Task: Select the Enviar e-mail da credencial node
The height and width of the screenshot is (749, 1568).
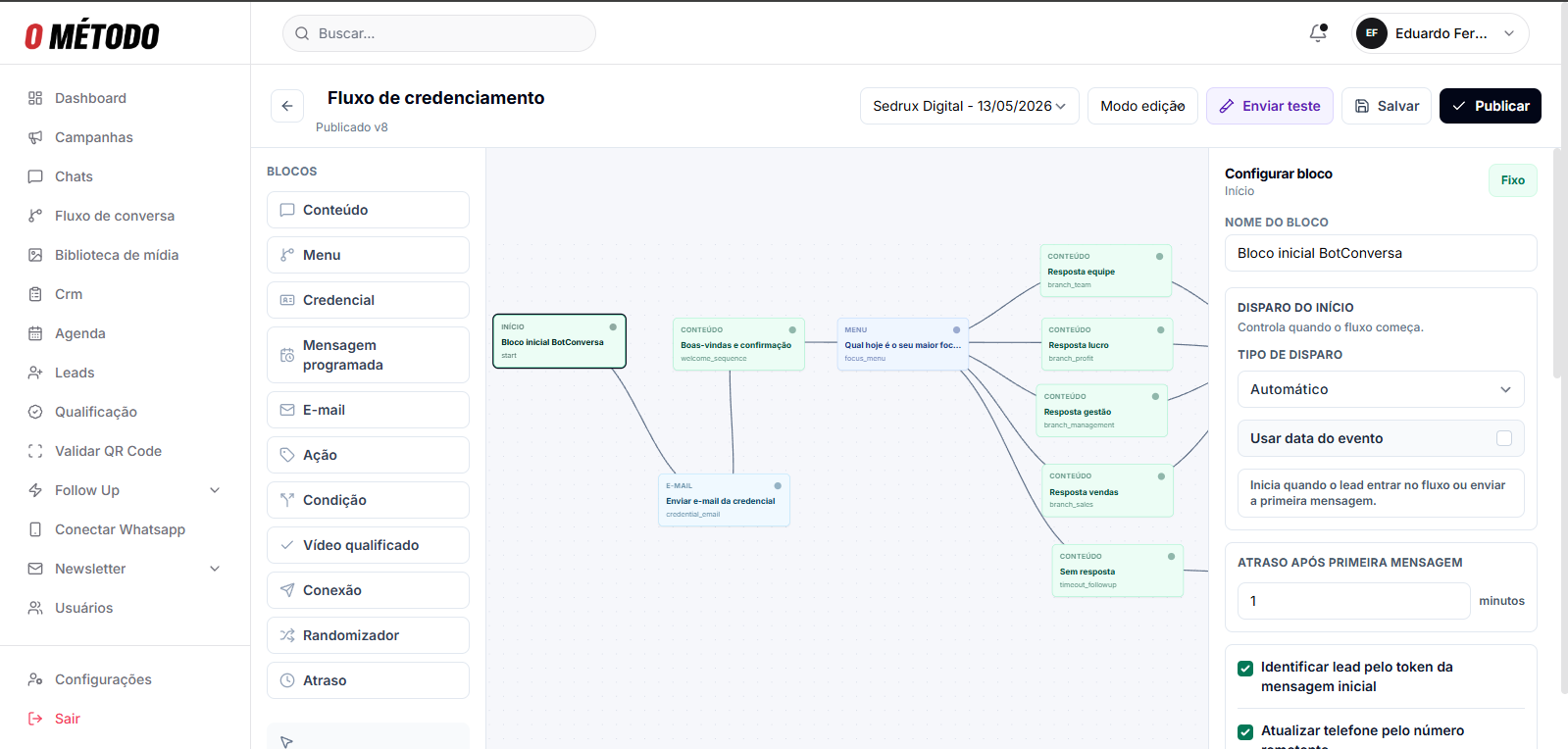Action: click(724, 500)
